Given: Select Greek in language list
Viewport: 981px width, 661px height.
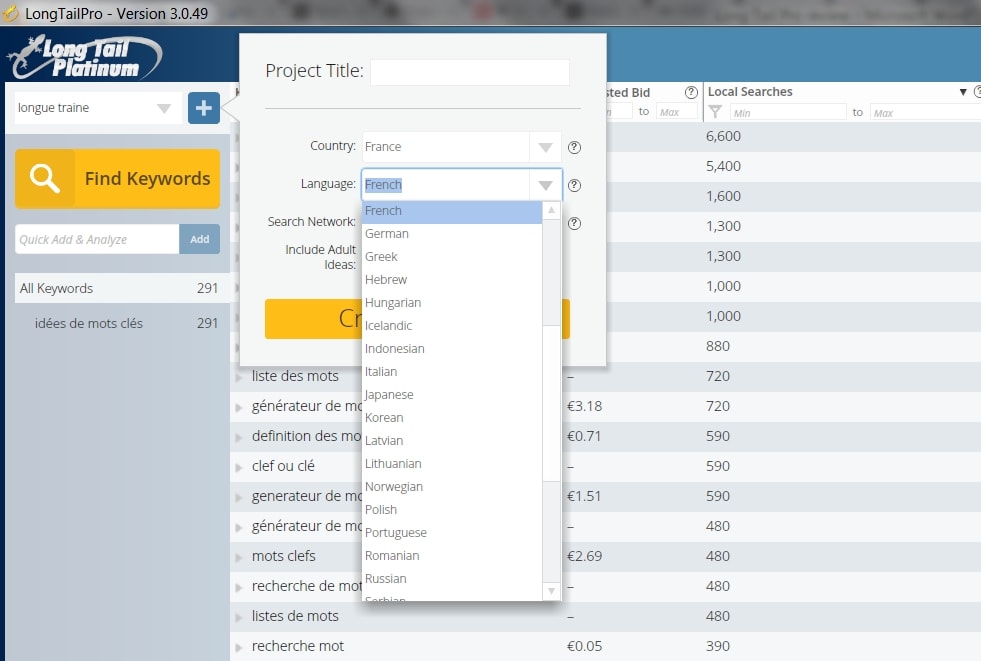Looking at the screenshot, I should pyautogui.click(x=452, y=257).
